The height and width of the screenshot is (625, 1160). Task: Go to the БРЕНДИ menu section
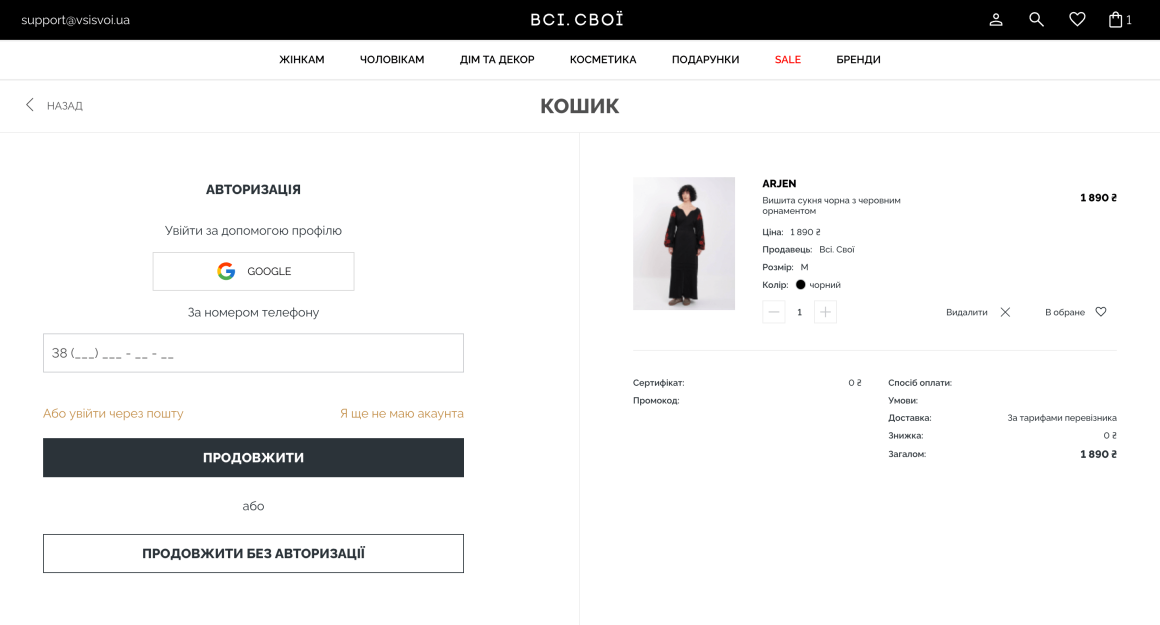point(858,60)
